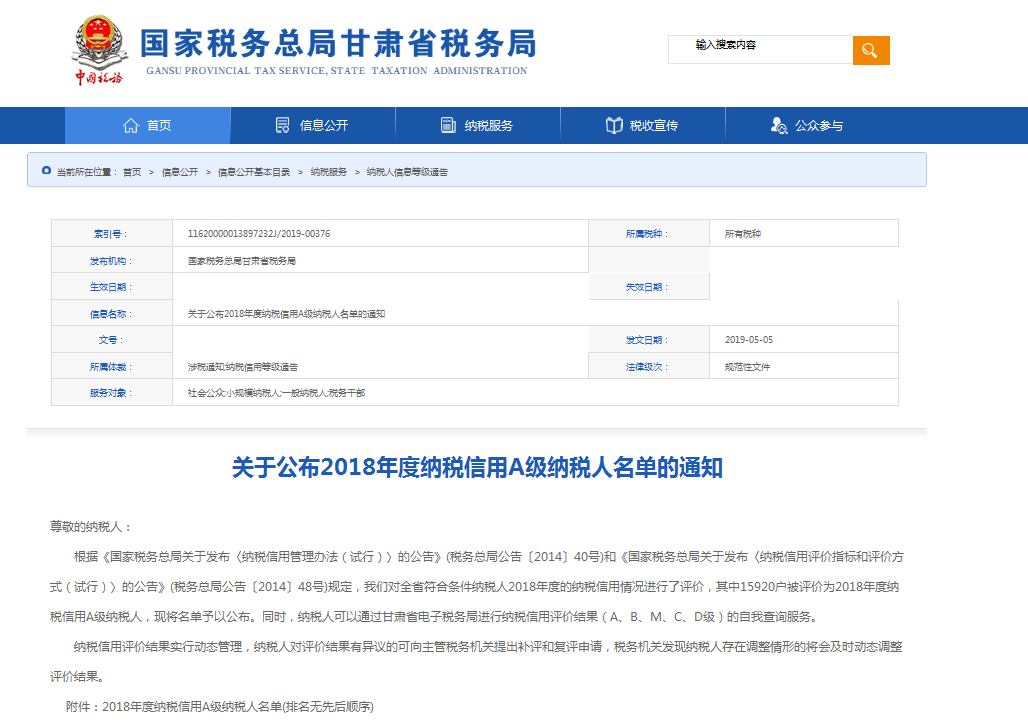Go to 首页 in breadcrumb trail
The height and width of the screenshot is (723, 1028).
point(132,172)
